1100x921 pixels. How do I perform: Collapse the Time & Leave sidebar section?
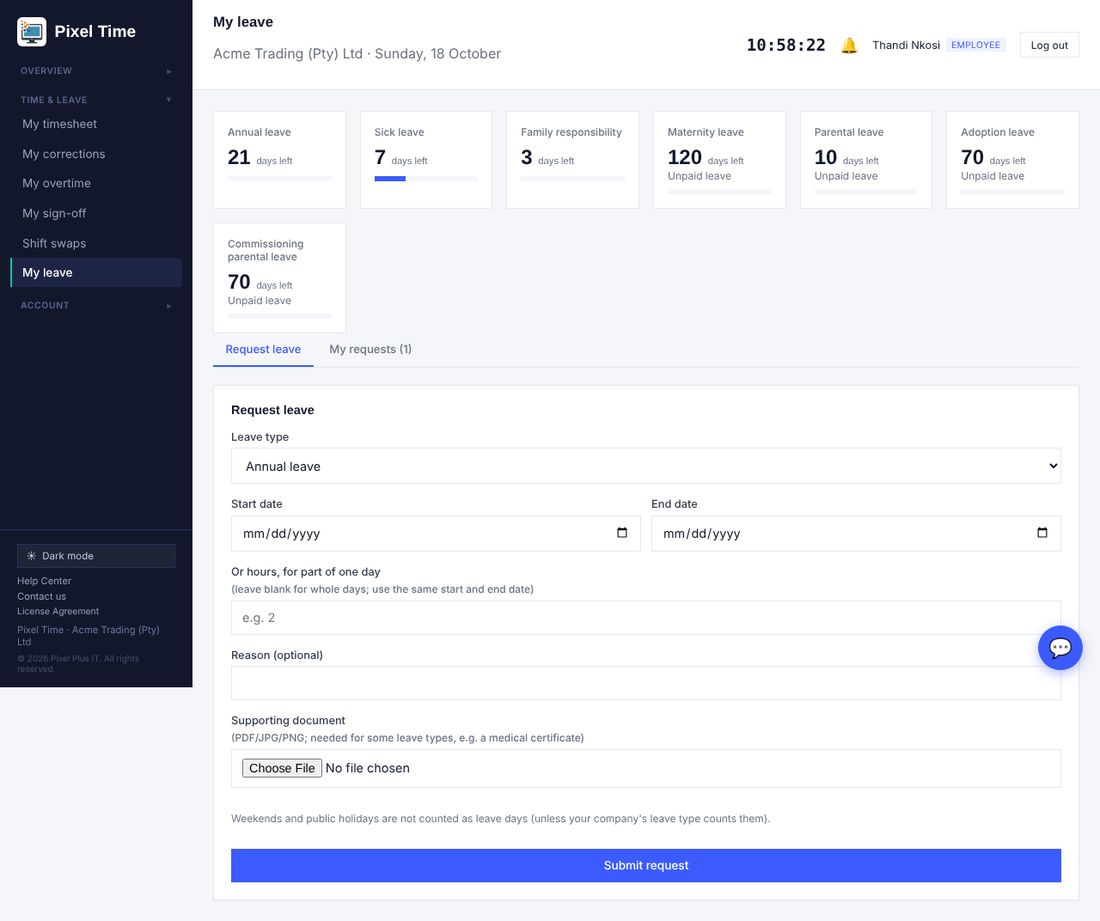click(96, 100)
